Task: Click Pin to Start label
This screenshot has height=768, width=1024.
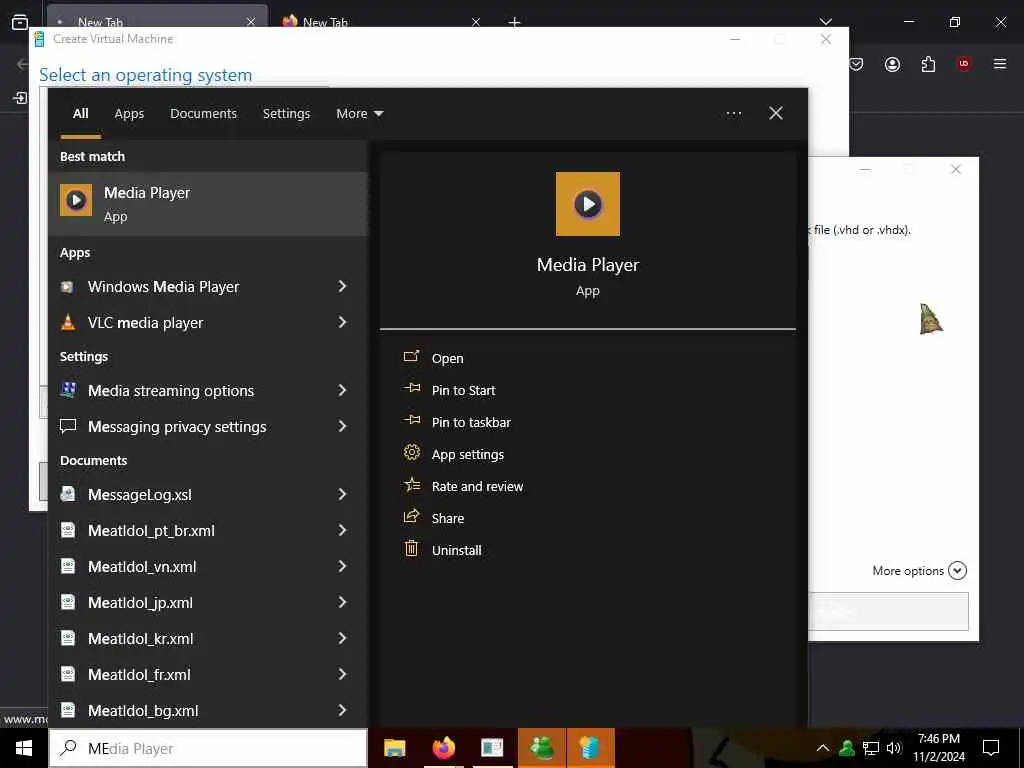Action: [x=464, y=391]
